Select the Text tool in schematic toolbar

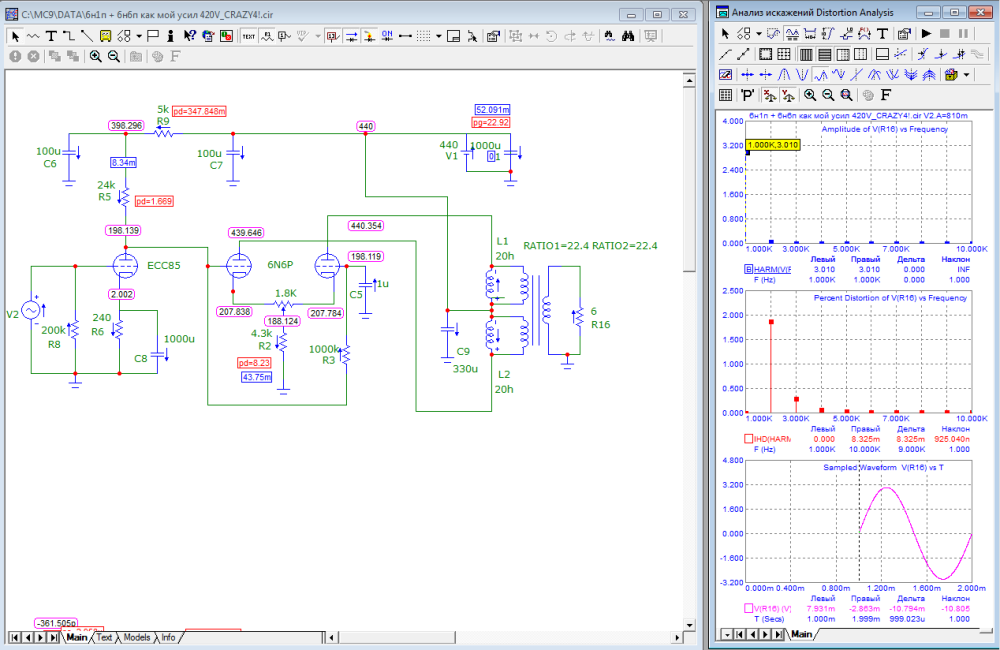(51, 36)
